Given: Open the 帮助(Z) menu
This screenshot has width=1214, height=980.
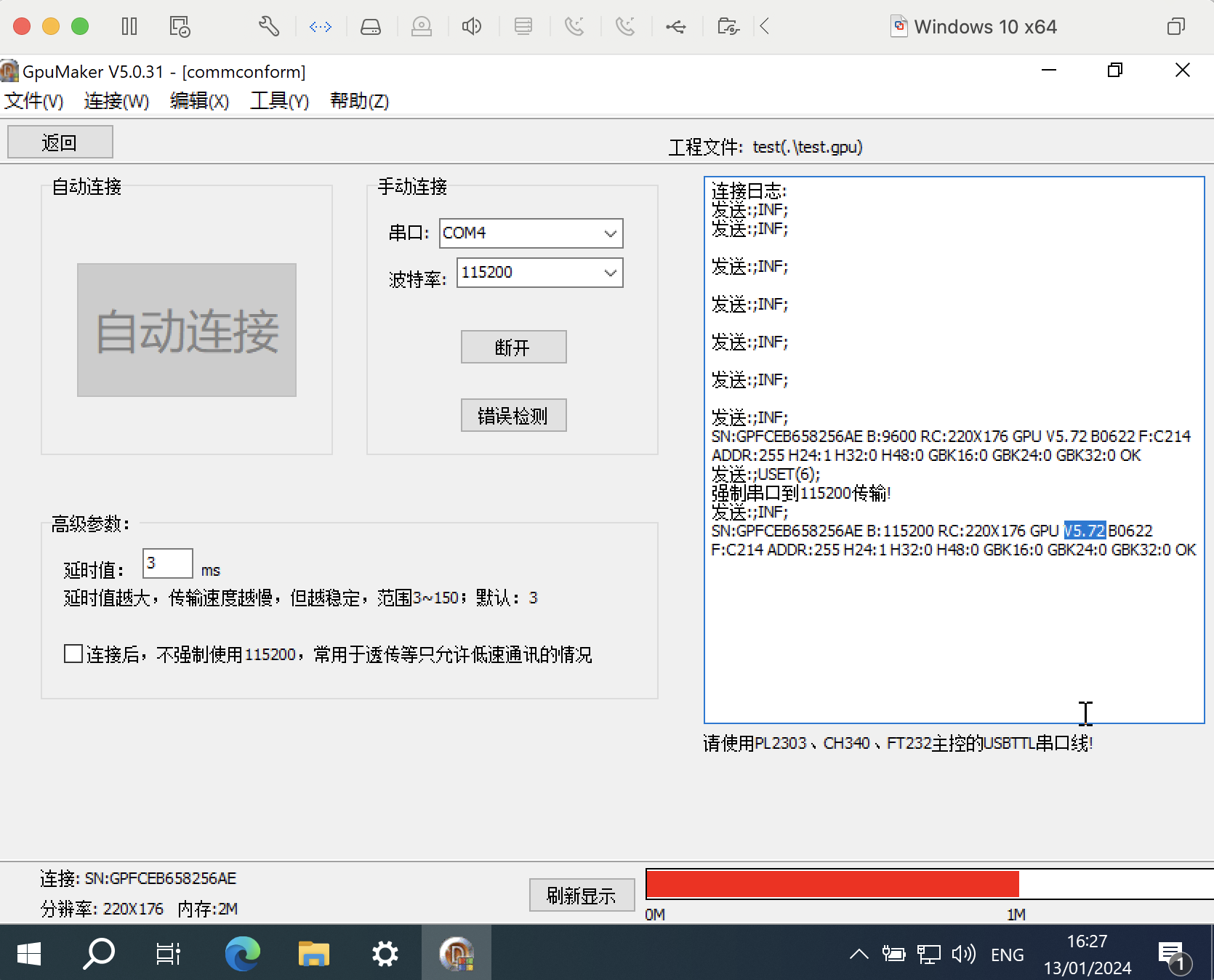Looking at the screenshot, I should [x=359, y=100].
